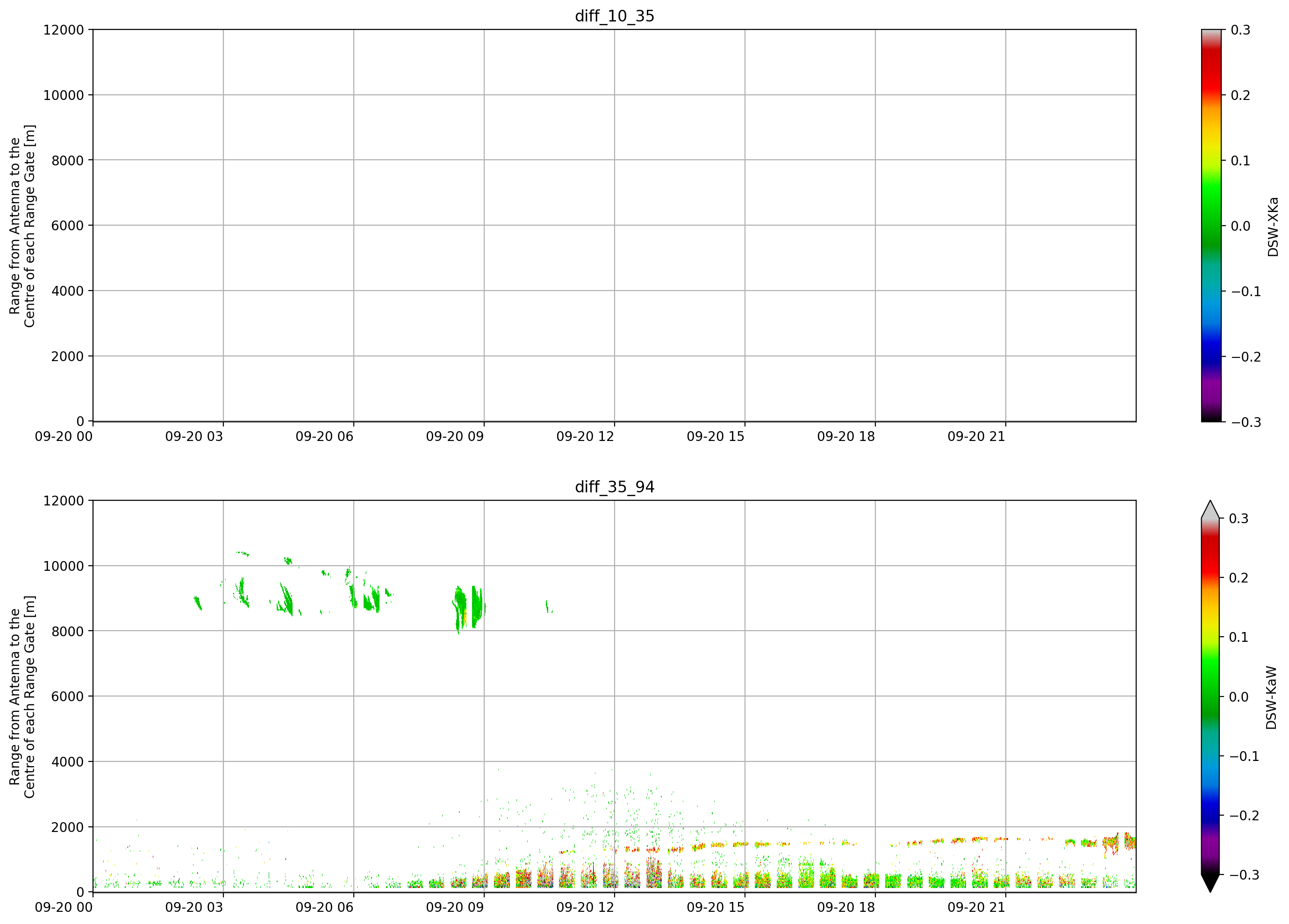Click the 8000 tick label on diff_35_94 y-axis
1289x924 pixels.
67,631
